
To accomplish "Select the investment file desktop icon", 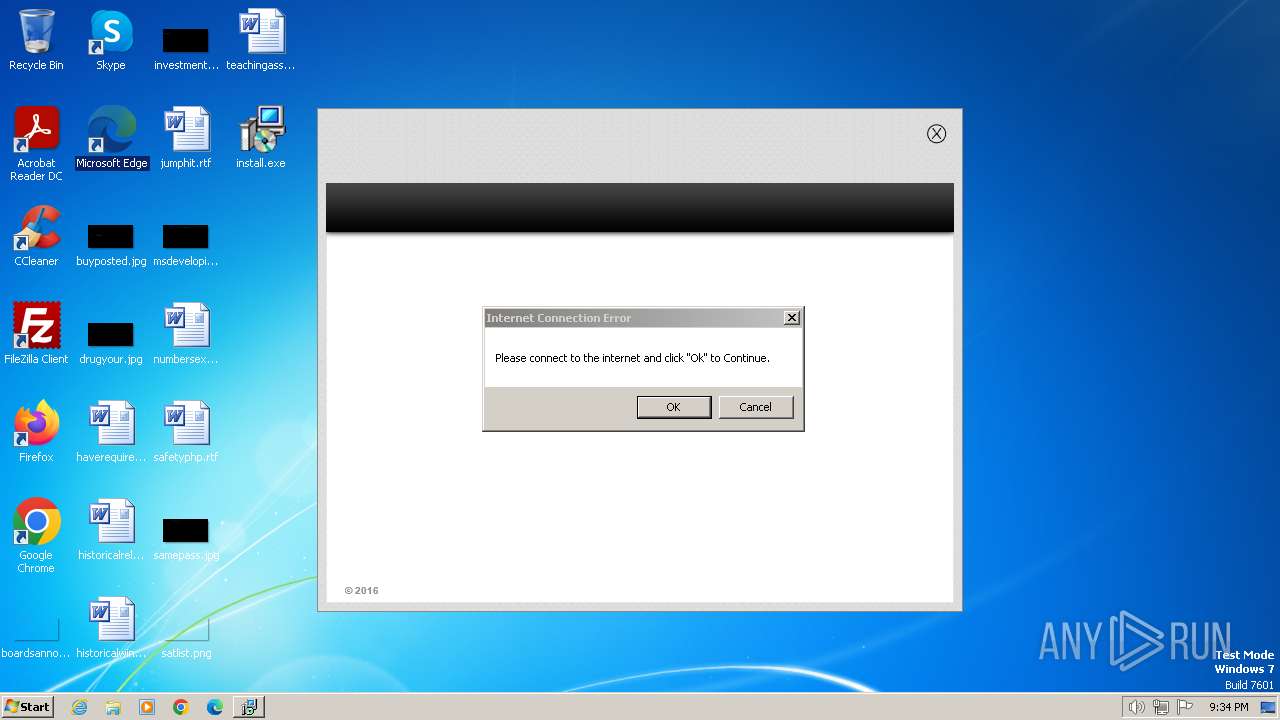I will click(186, 46).
